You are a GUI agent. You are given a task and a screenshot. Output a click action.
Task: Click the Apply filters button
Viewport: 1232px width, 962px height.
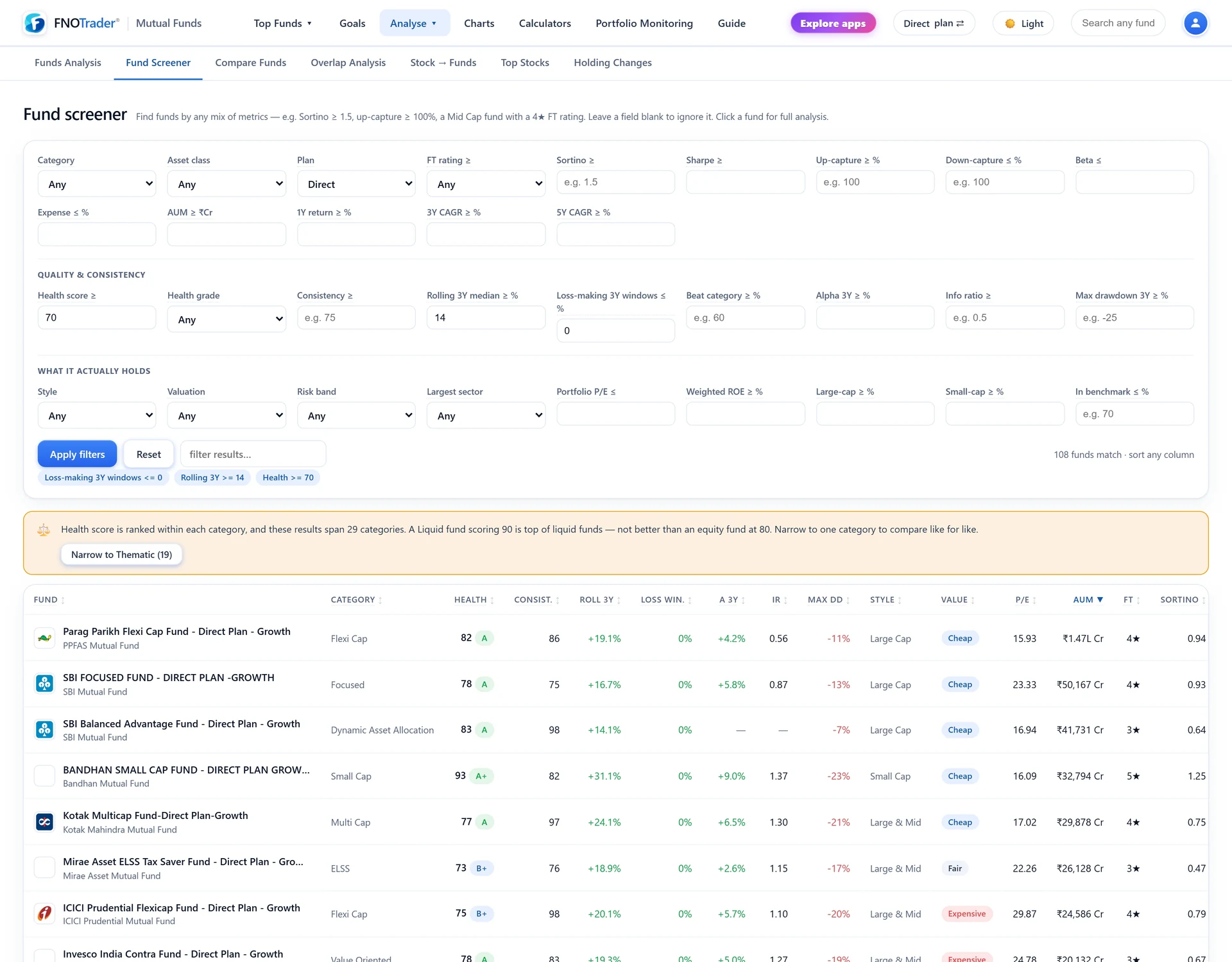(x=77, y=454)
